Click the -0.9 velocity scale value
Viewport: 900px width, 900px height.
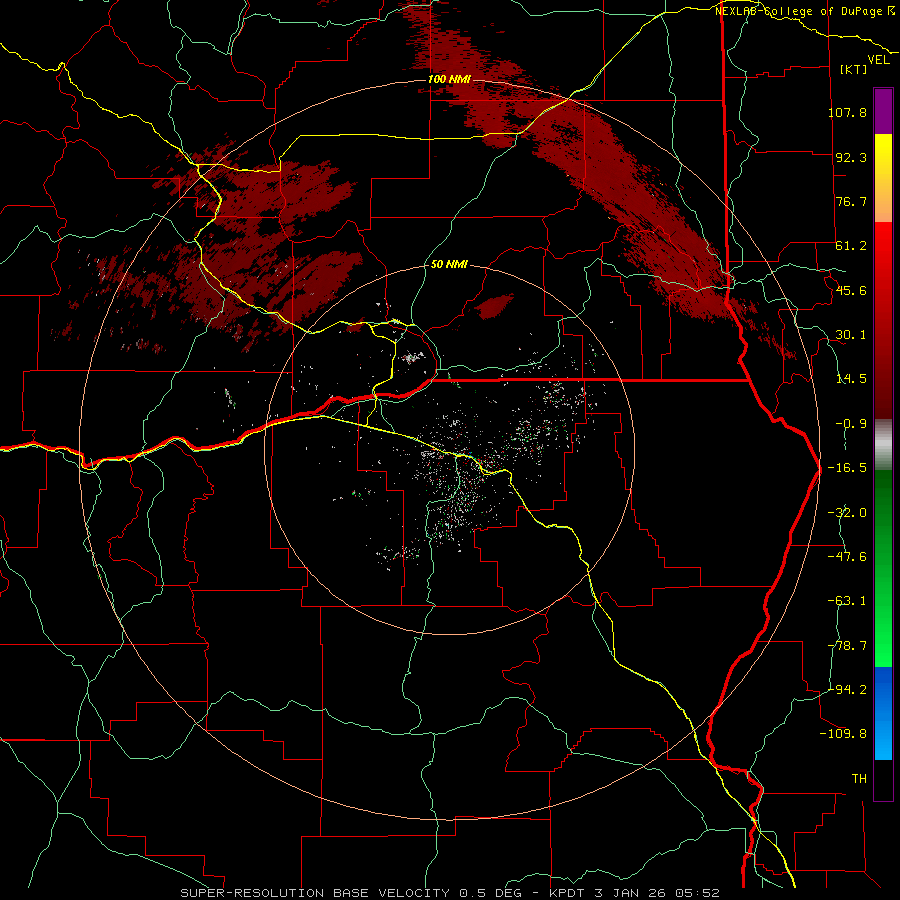(851, 424)
